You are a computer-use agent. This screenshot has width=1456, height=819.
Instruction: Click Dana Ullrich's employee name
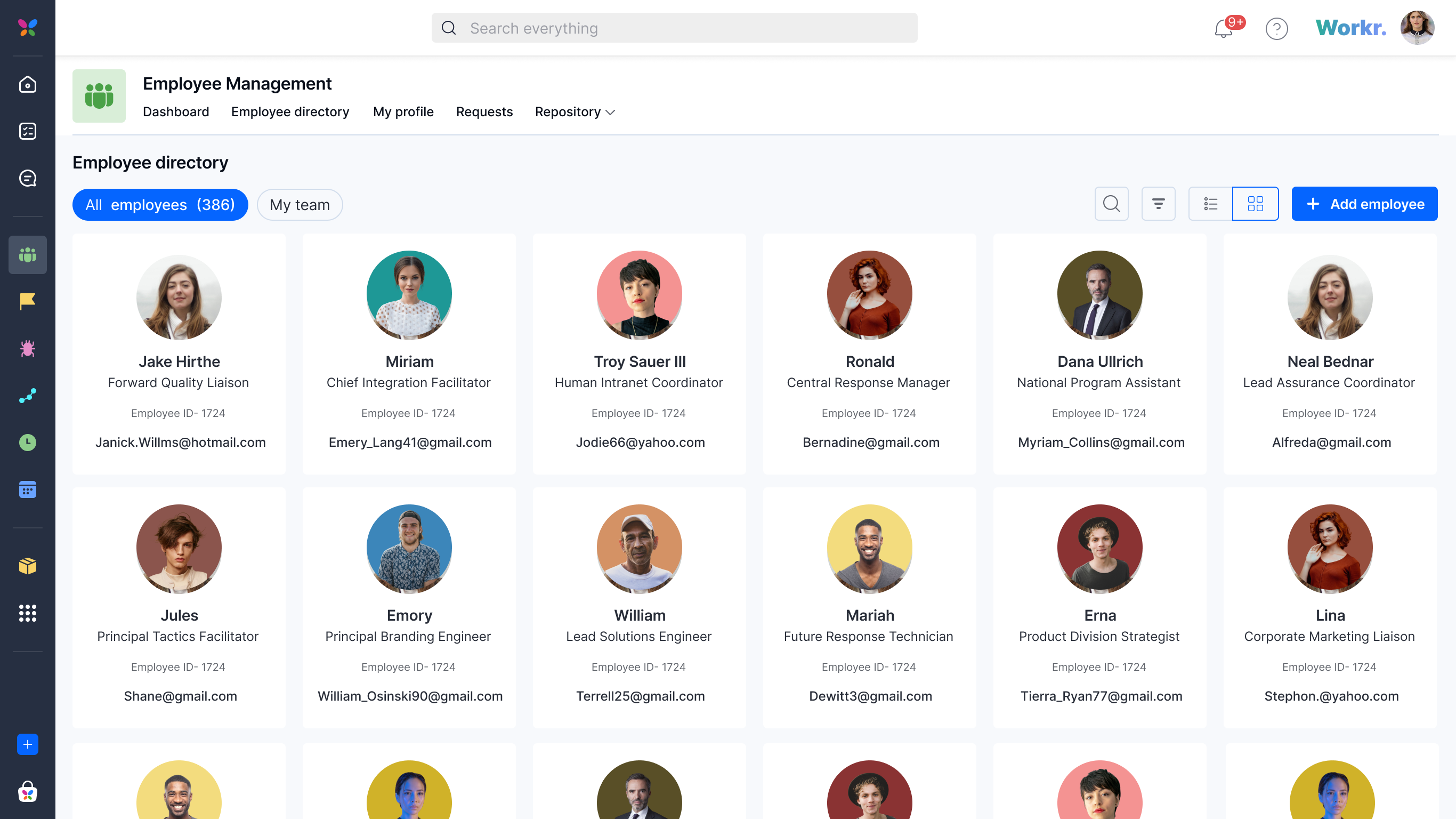click(x=1100, y=362)
